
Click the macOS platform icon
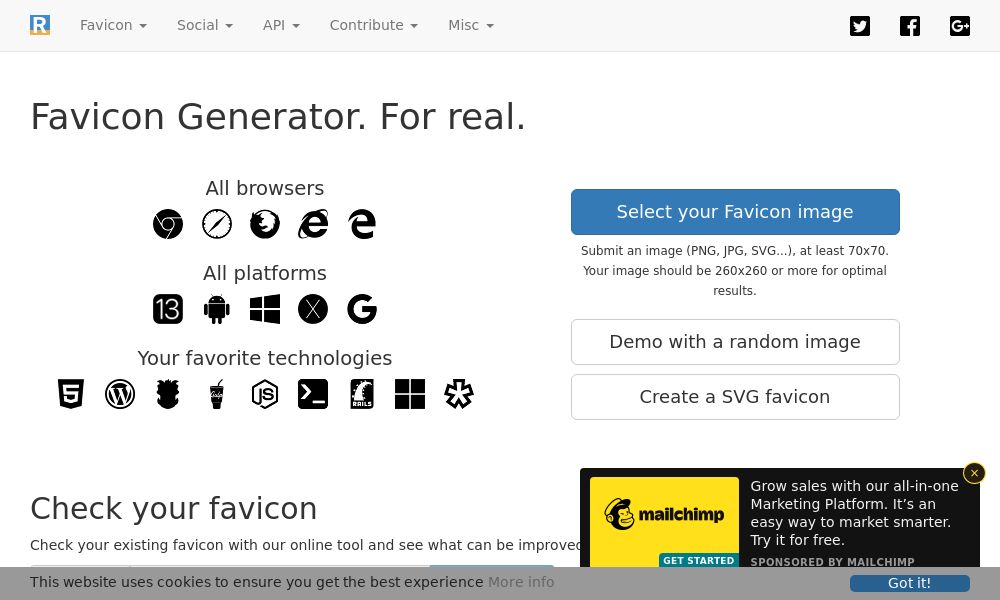313,309
